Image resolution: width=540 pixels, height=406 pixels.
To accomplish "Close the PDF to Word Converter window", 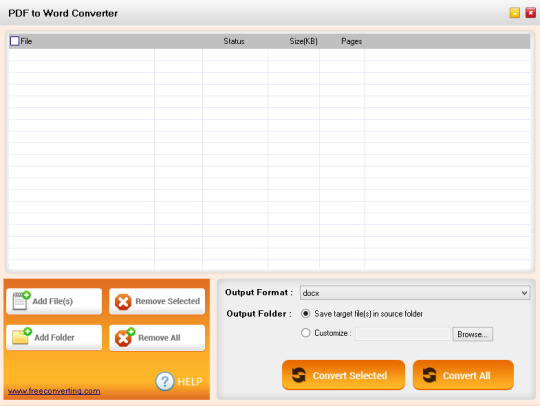I will tap(530, 13).
